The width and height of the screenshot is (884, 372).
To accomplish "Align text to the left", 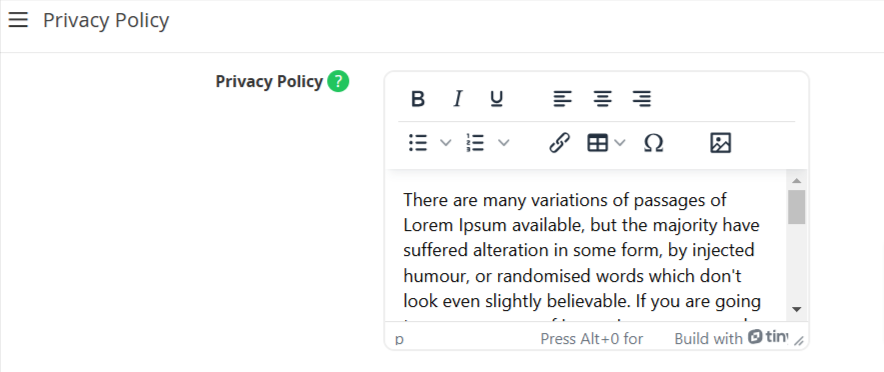I will click(x=562, y=99).
